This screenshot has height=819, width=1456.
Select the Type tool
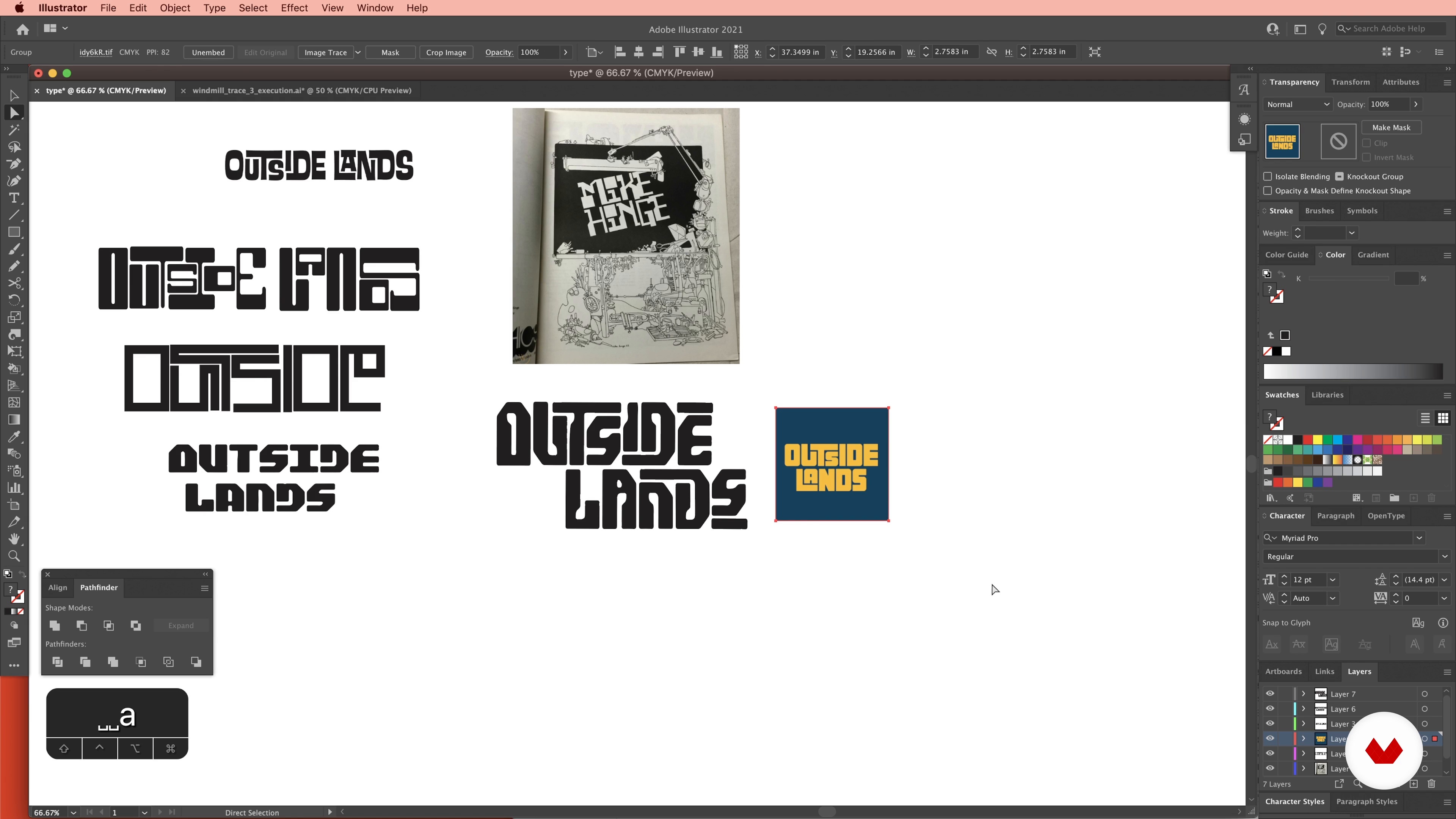[x=14, y=198]
